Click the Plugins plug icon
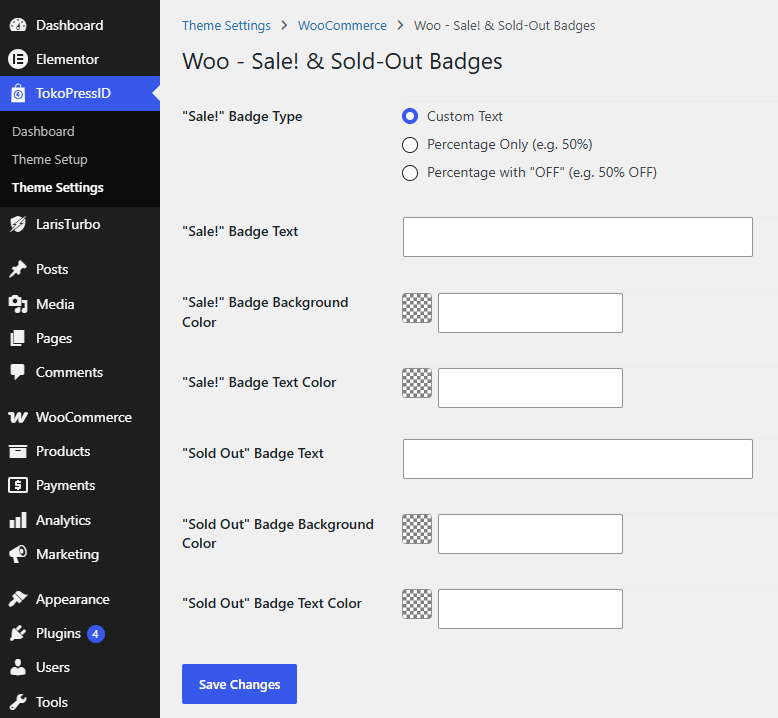Image resolution: width=778 pixels, height=718 pixels. tap(18, 634)
